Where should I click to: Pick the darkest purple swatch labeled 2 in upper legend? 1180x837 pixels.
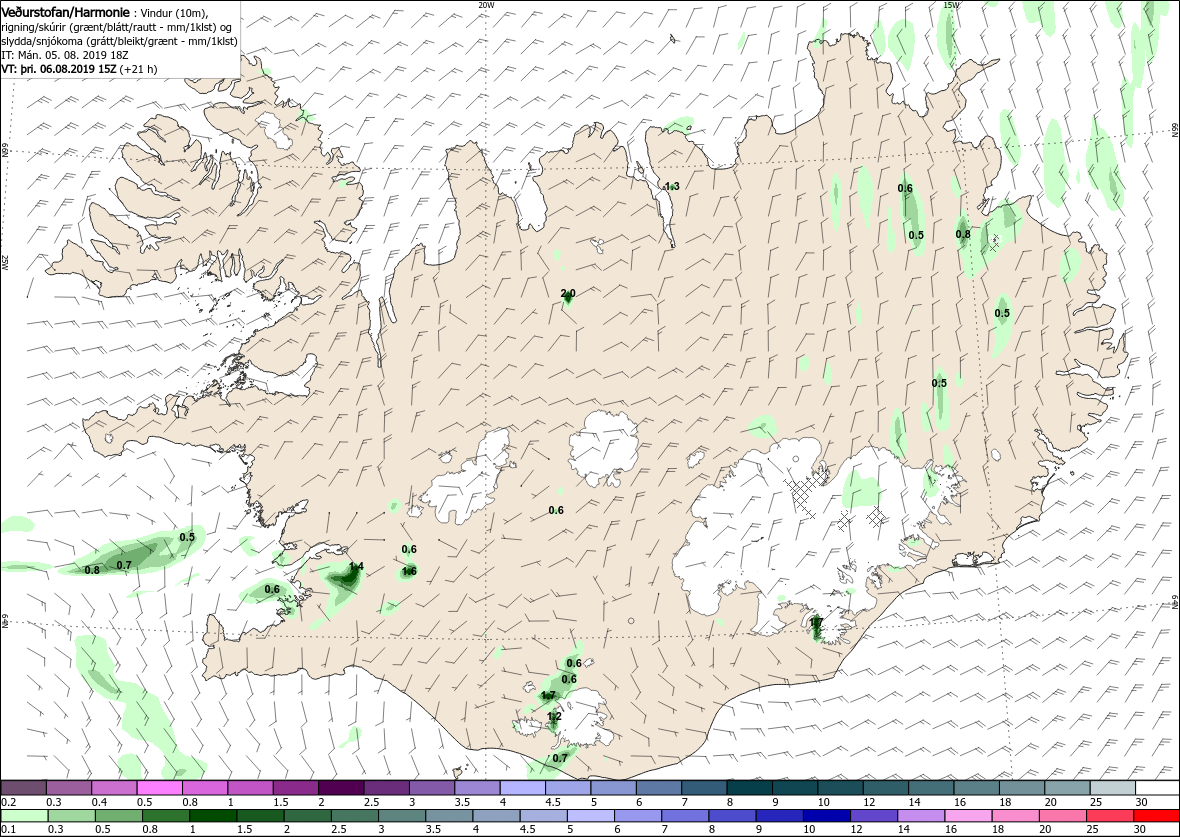[342, 788]
